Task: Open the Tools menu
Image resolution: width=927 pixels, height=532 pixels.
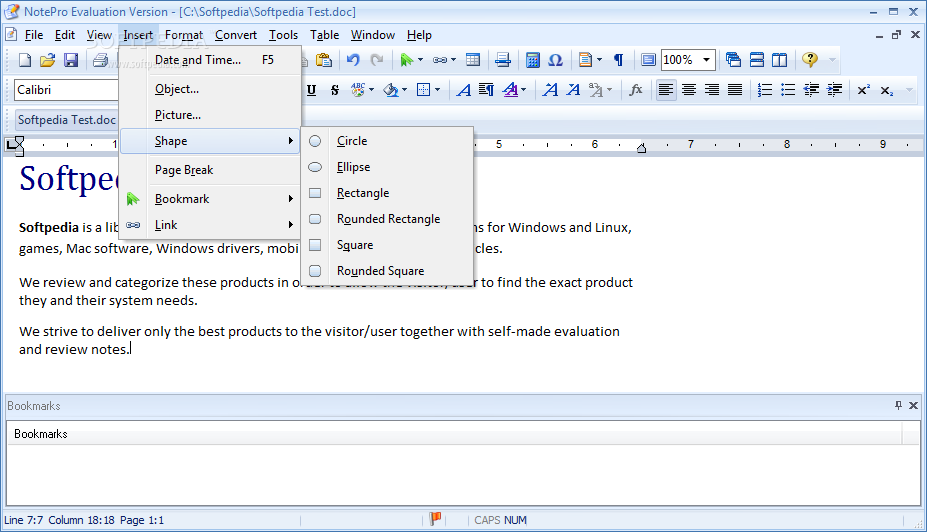Action: pos(283,35)
